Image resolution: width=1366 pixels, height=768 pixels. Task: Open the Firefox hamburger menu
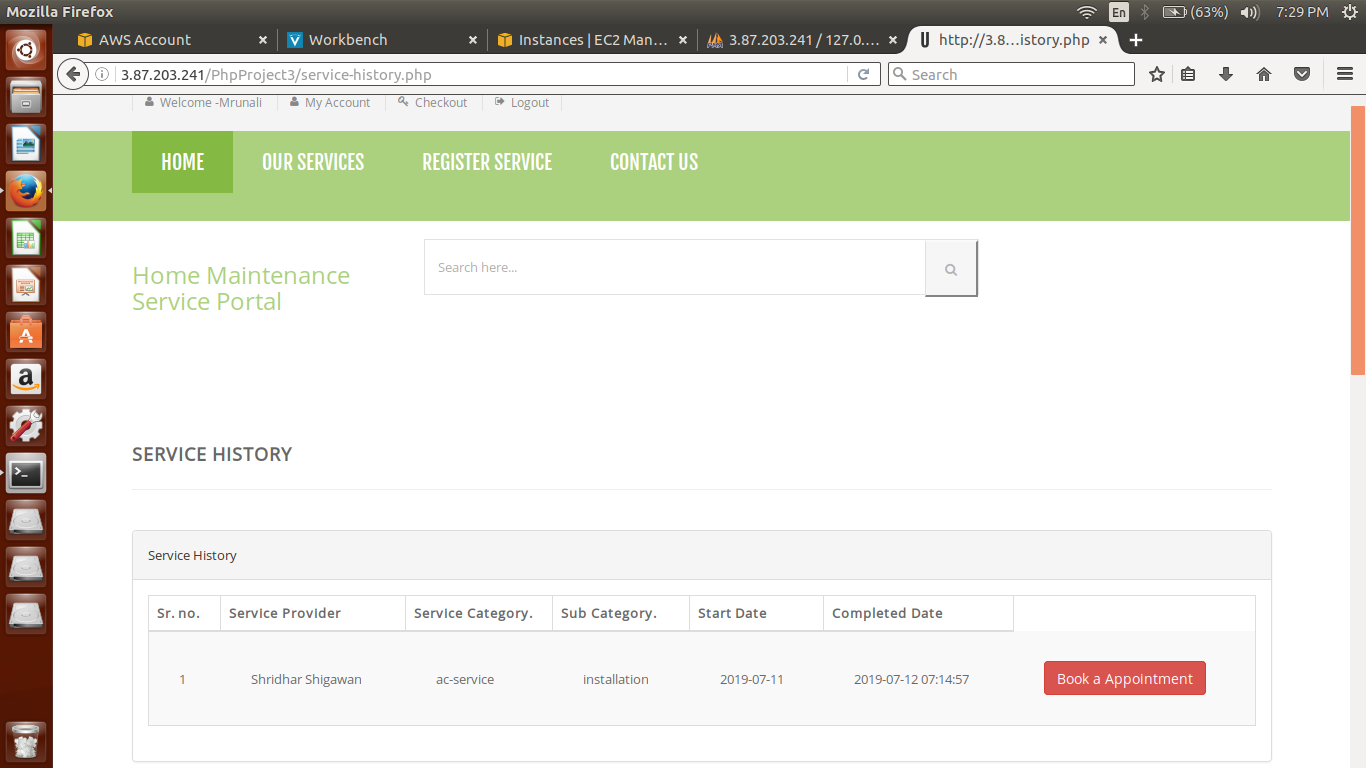(x=1345, y=74)
